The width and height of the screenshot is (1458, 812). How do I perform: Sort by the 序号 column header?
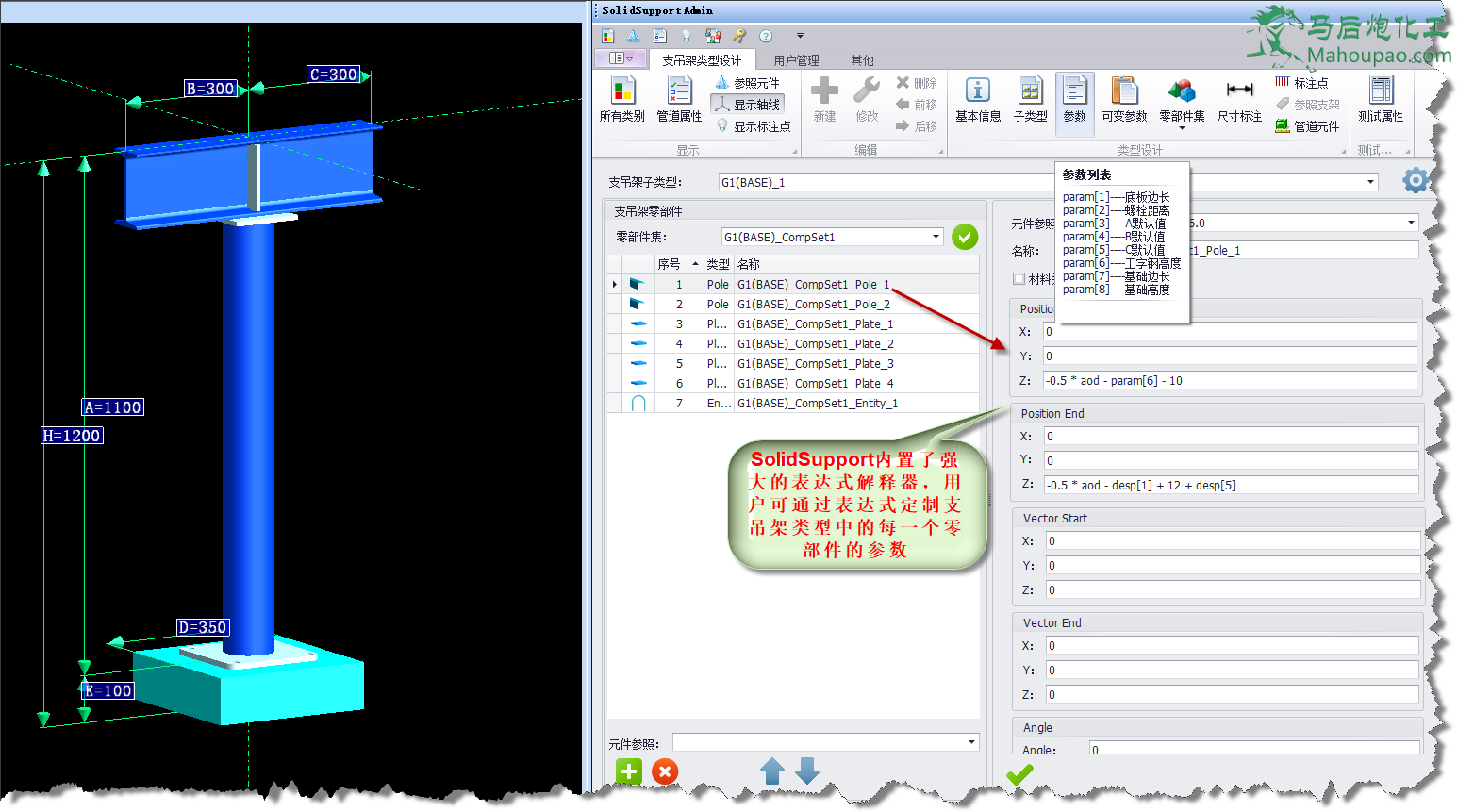click(678, 264)
